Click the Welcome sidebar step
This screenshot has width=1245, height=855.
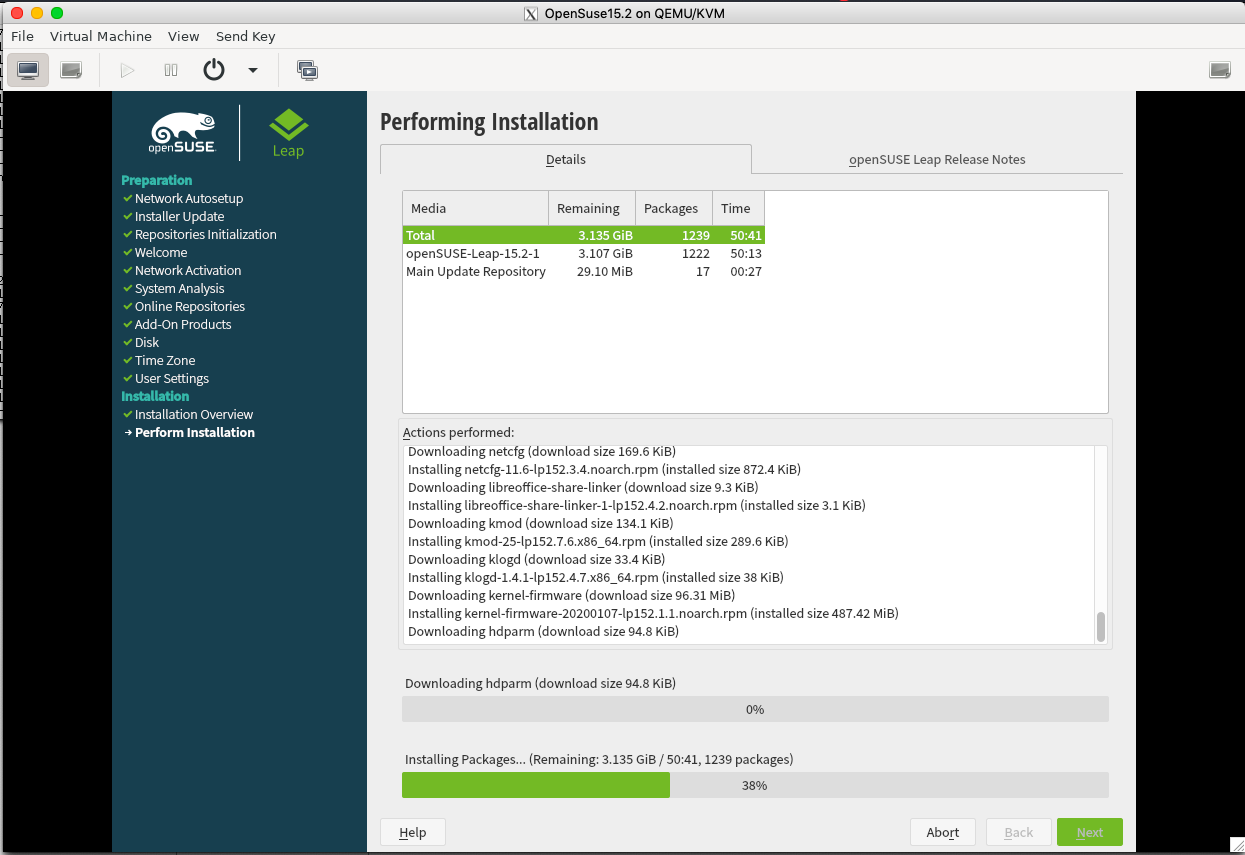[x=161, y=252]
